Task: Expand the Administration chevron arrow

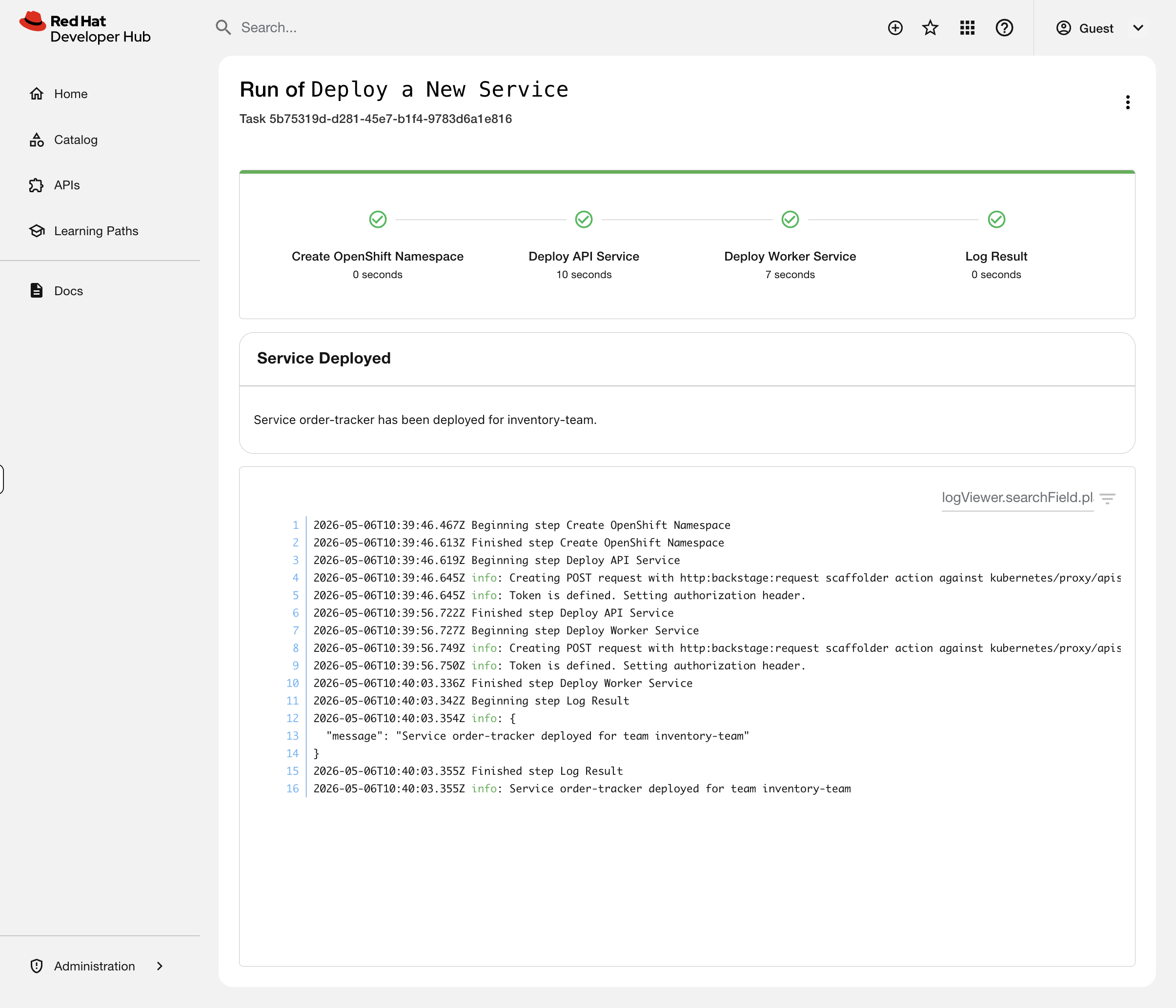Action: (x=160, y=966)
